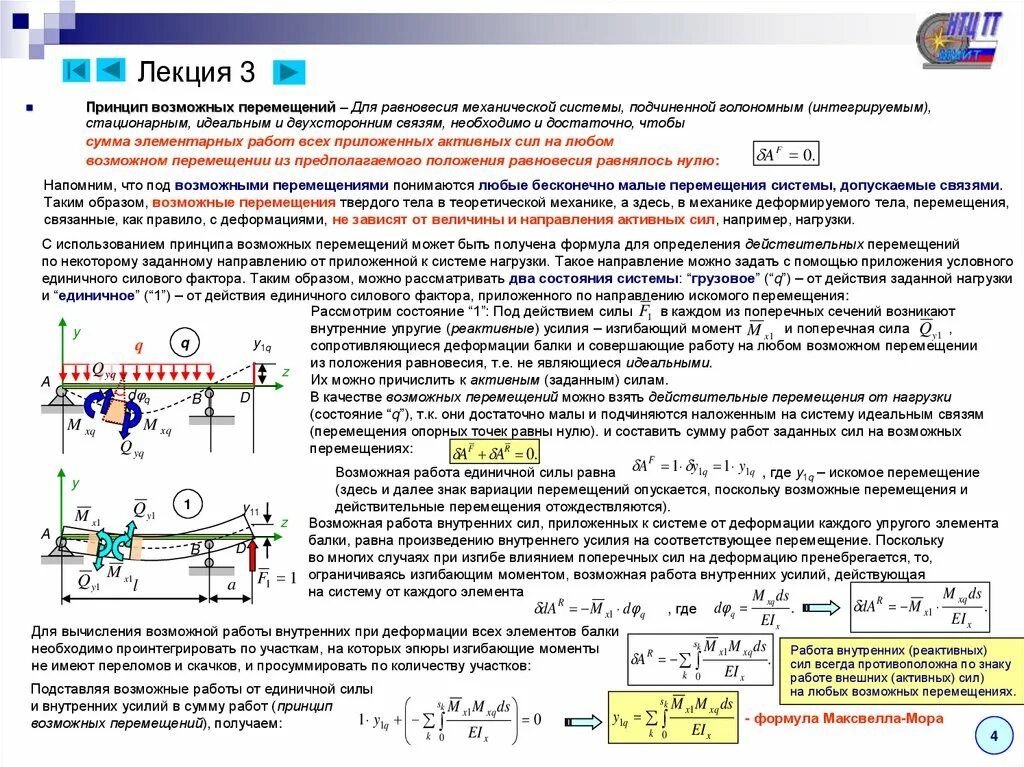
Task: Select the 'Лекция 3' heading text
Action: pos(196,72)
